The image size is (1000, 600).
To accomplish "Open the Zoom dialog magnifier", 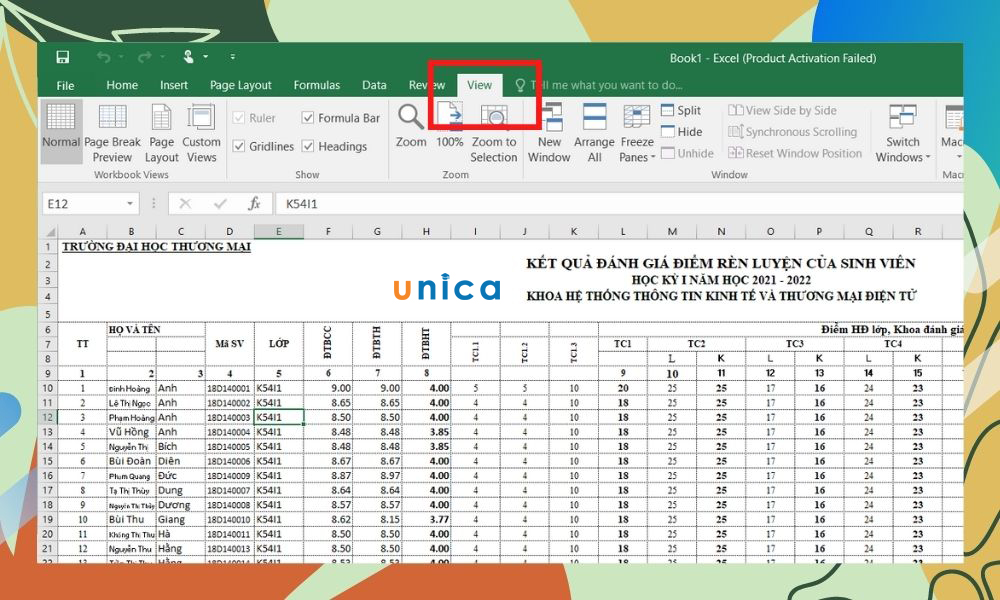I will pos(411,126).
